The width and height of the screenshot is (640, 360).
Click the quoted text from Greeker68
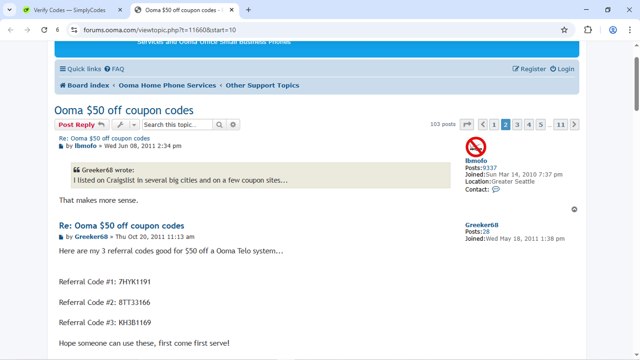[180, 180]
